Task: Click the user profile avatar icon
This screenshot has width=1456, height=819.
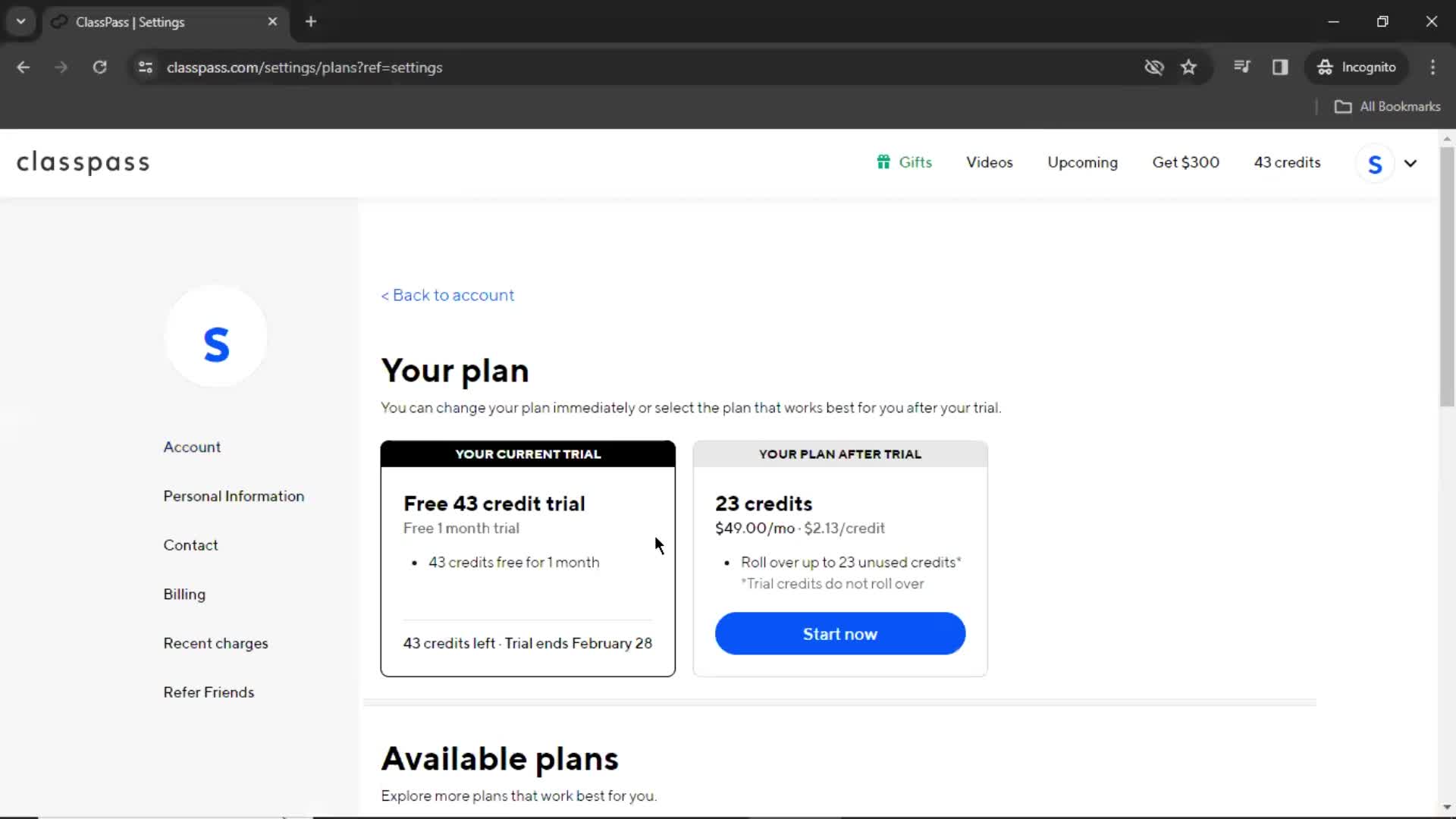Action: click(1376, 162)
